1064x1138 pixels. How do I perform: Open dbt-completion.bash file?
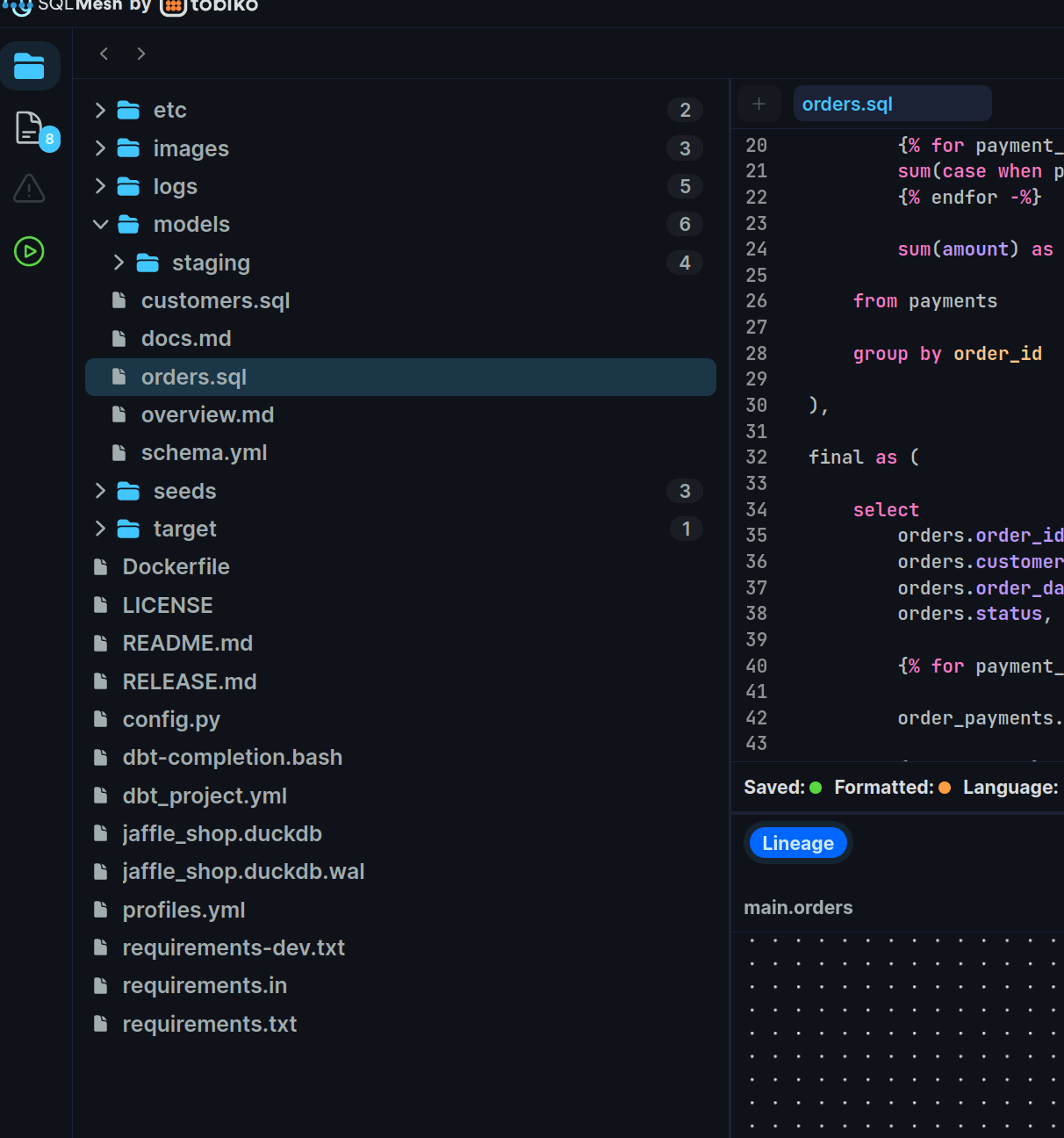(233, 757)
